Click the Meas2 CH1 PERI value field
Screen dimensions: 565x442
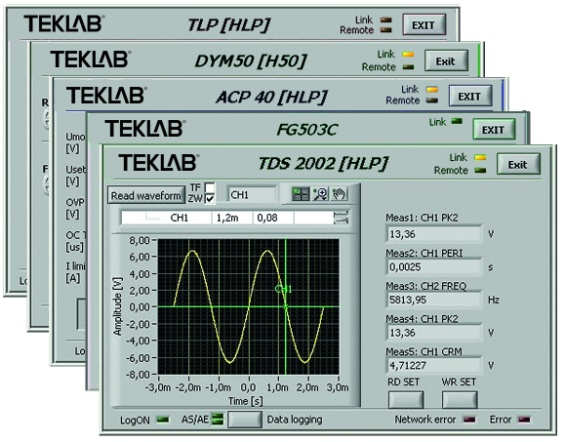click(x=433, y=267)
